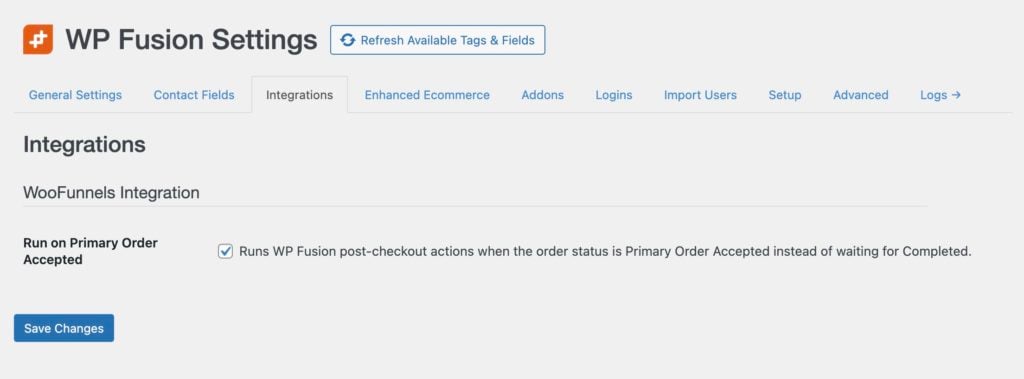The width and height of the screenshot is (1024, 379).
Task: Click the checkbox description text about post-checkout actions
Action: 605,252
